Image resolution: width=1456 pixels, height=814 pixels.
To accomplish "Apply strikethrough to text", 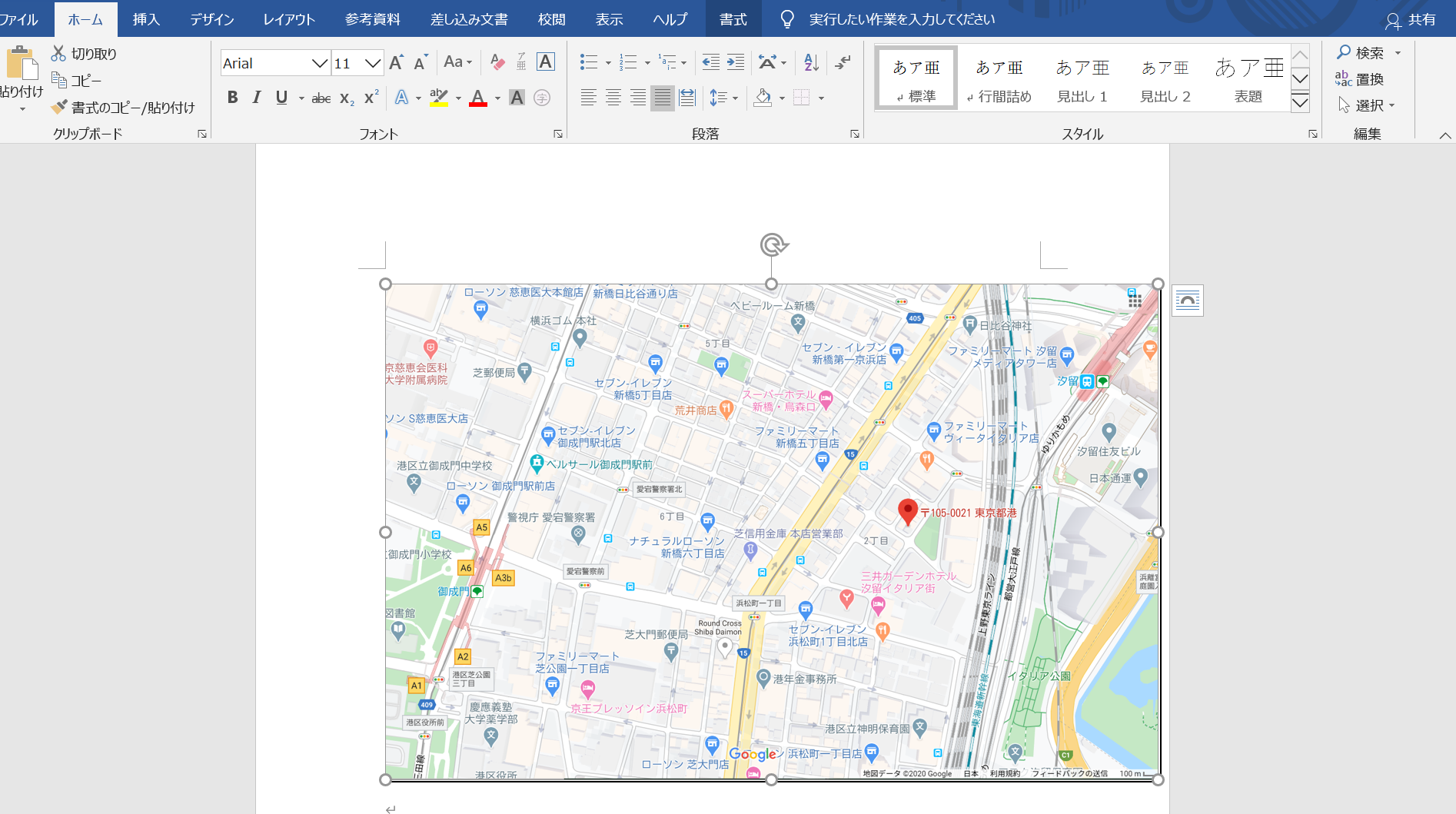I will (x=321, y=98).
